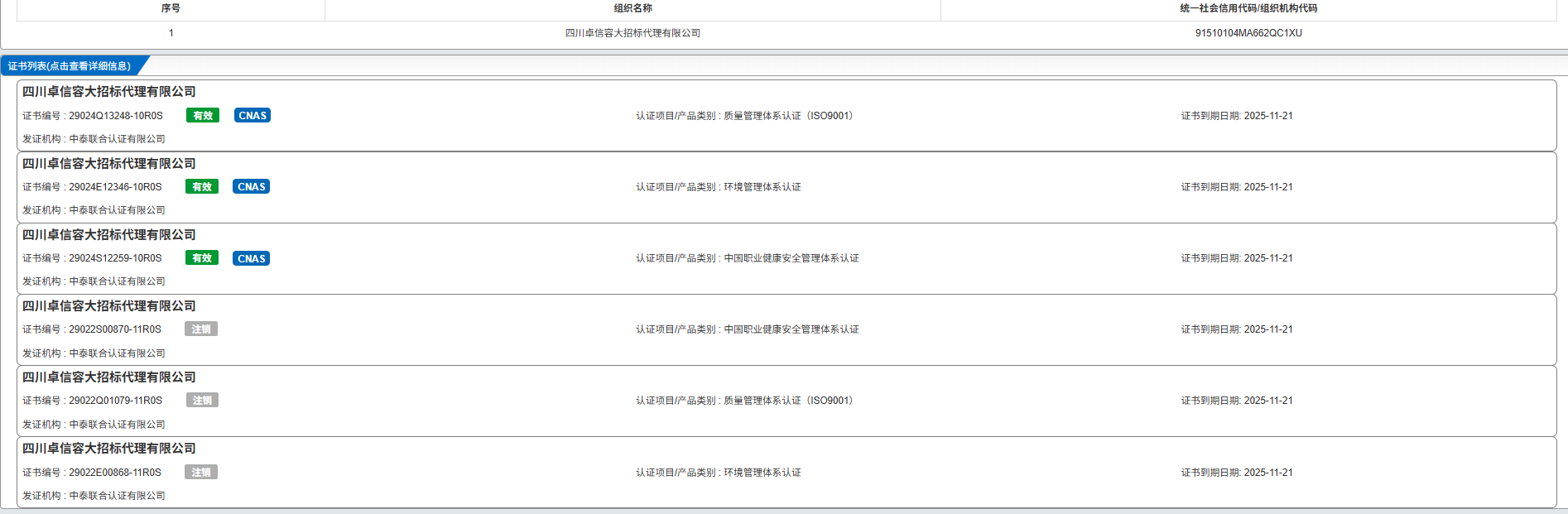Select organization name cell 四川卓信容大招标代理有限公司 in table

click(632, 33)
